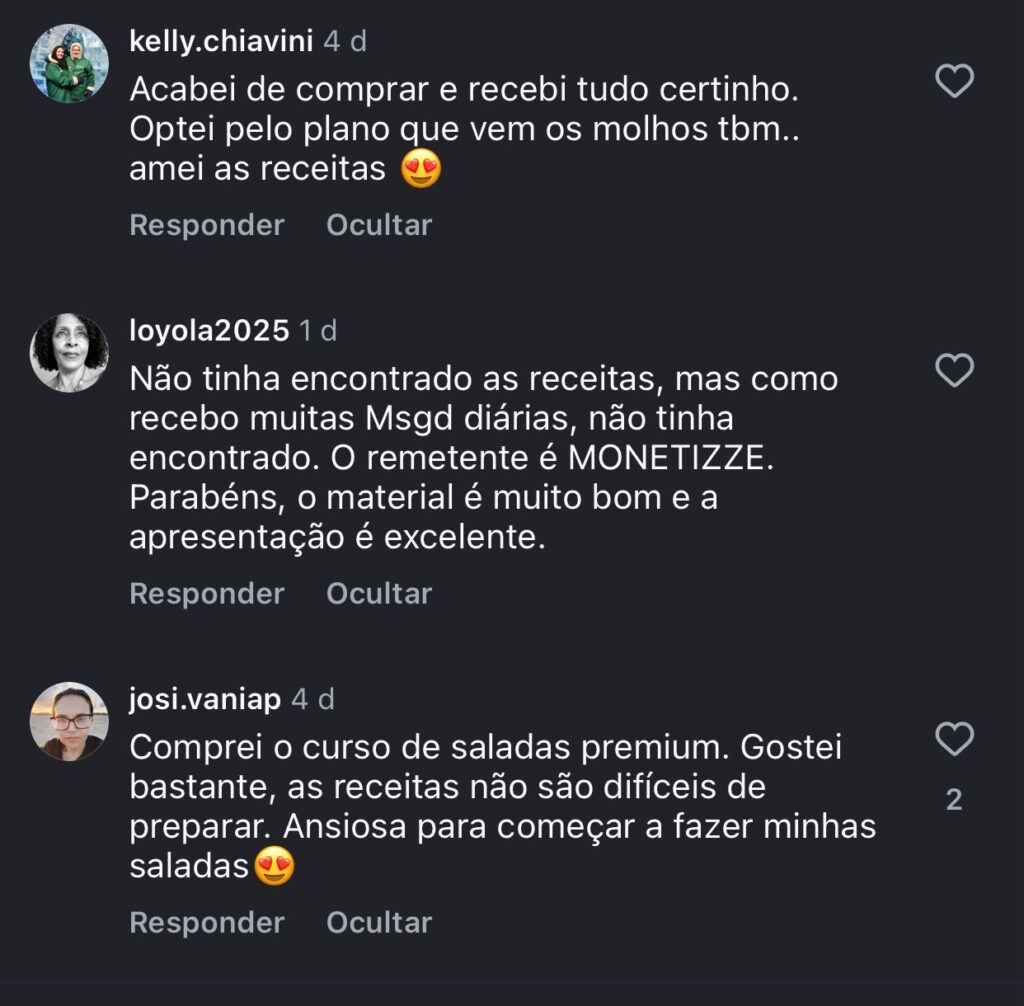Image resolution: width=1024 pixels, height=1006 pixels.
Task: Click Ocultar under loyola2025's comment
Action: (379, 594)
